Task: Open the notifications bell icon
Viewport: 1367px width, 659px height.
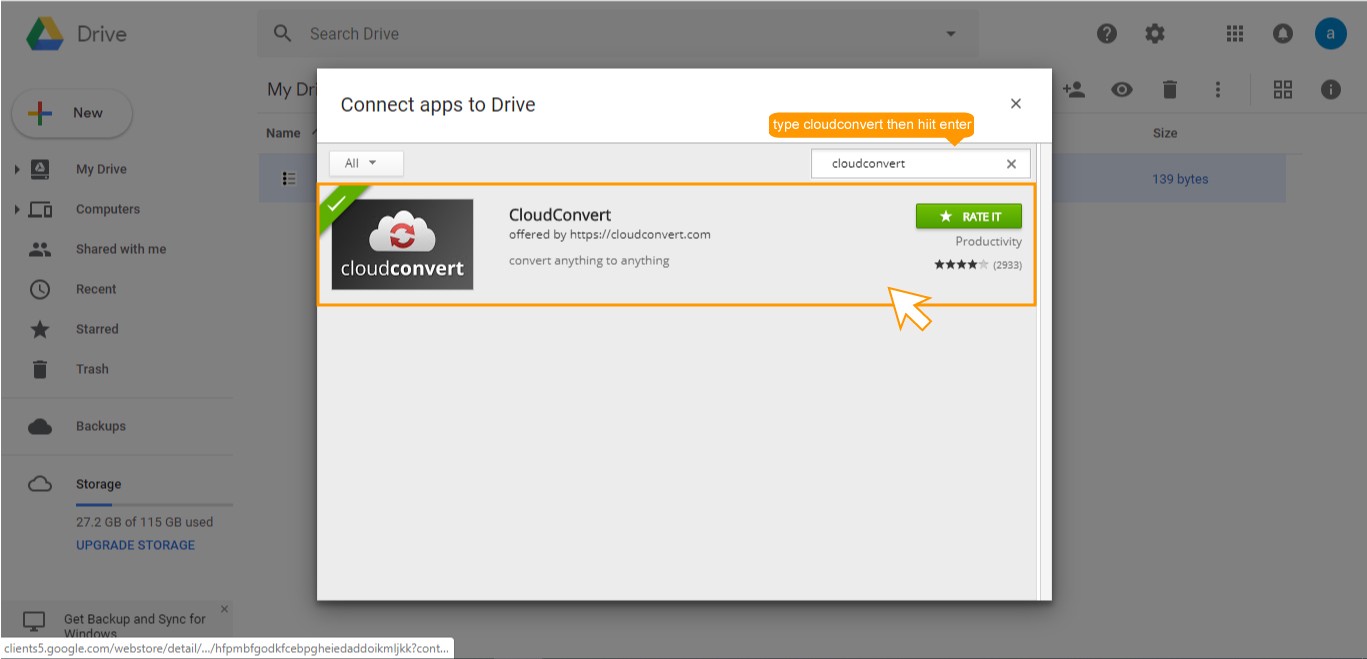Action: coord(1282,33)
